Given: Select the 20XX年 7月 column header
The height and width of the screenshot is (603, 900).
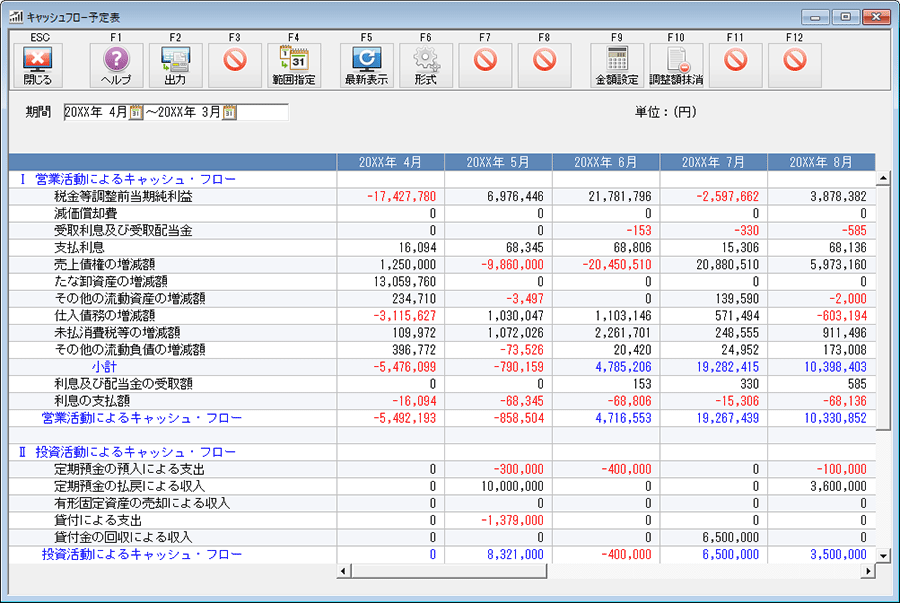Looking at the screenshot, I should click(713, 162).
